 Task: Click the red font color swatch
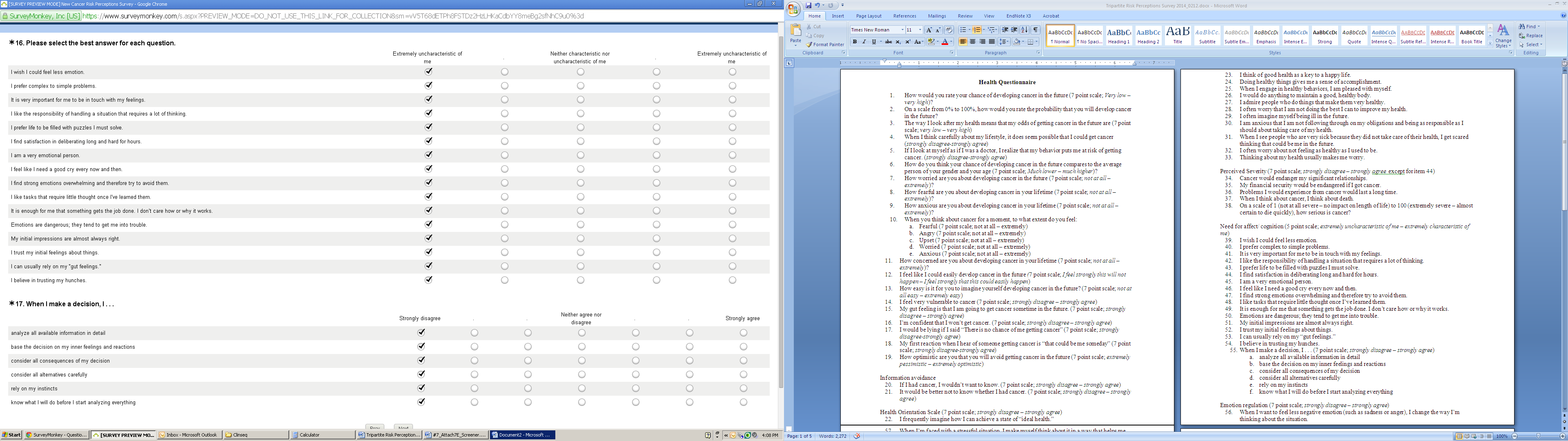point(945,42)
